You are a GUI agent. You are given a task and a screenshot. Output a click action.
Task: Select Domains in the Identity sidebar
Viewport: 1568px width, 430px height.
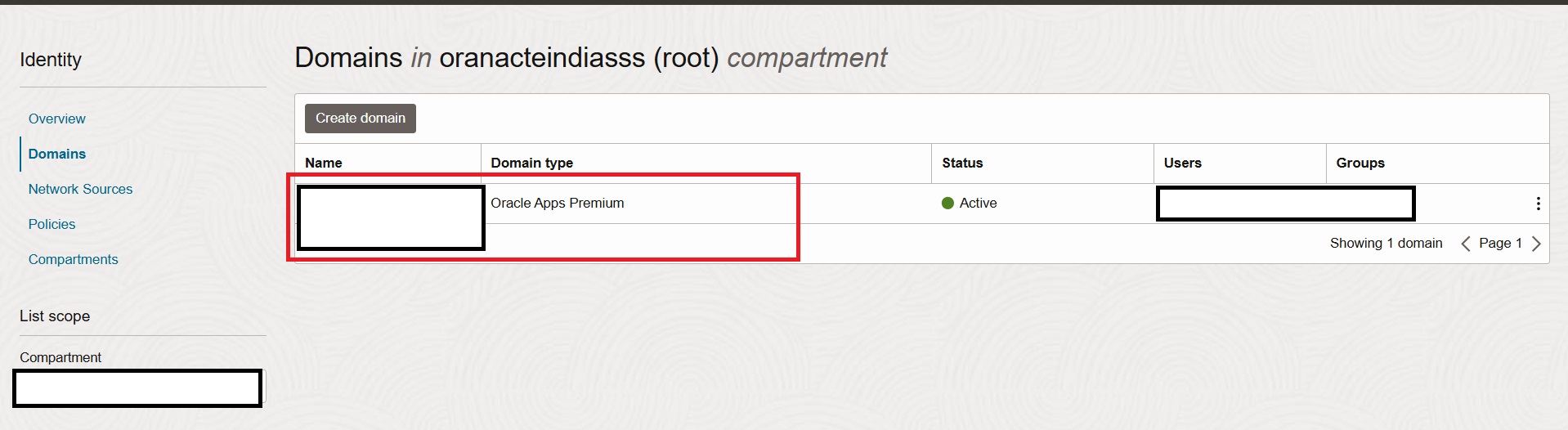click(x=56, y=154)
